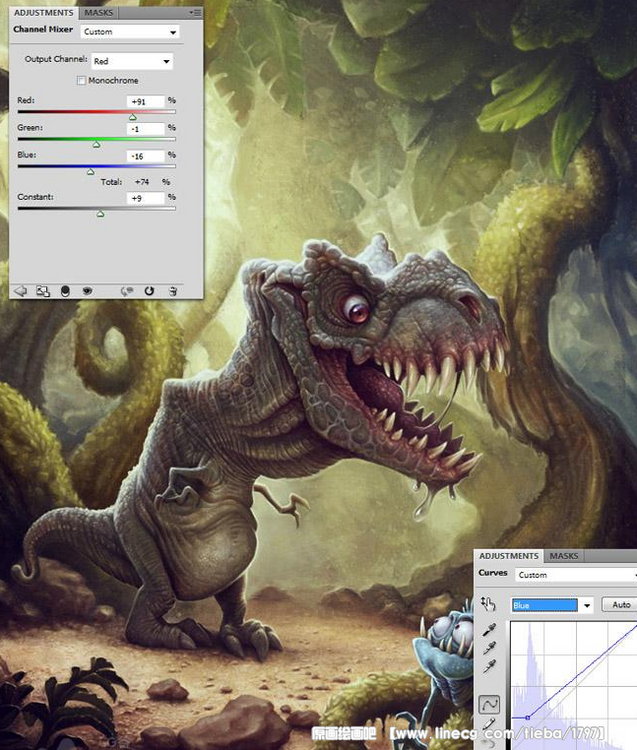Select edit points curve mode icon
637x750 pixels.
point(489,704)
